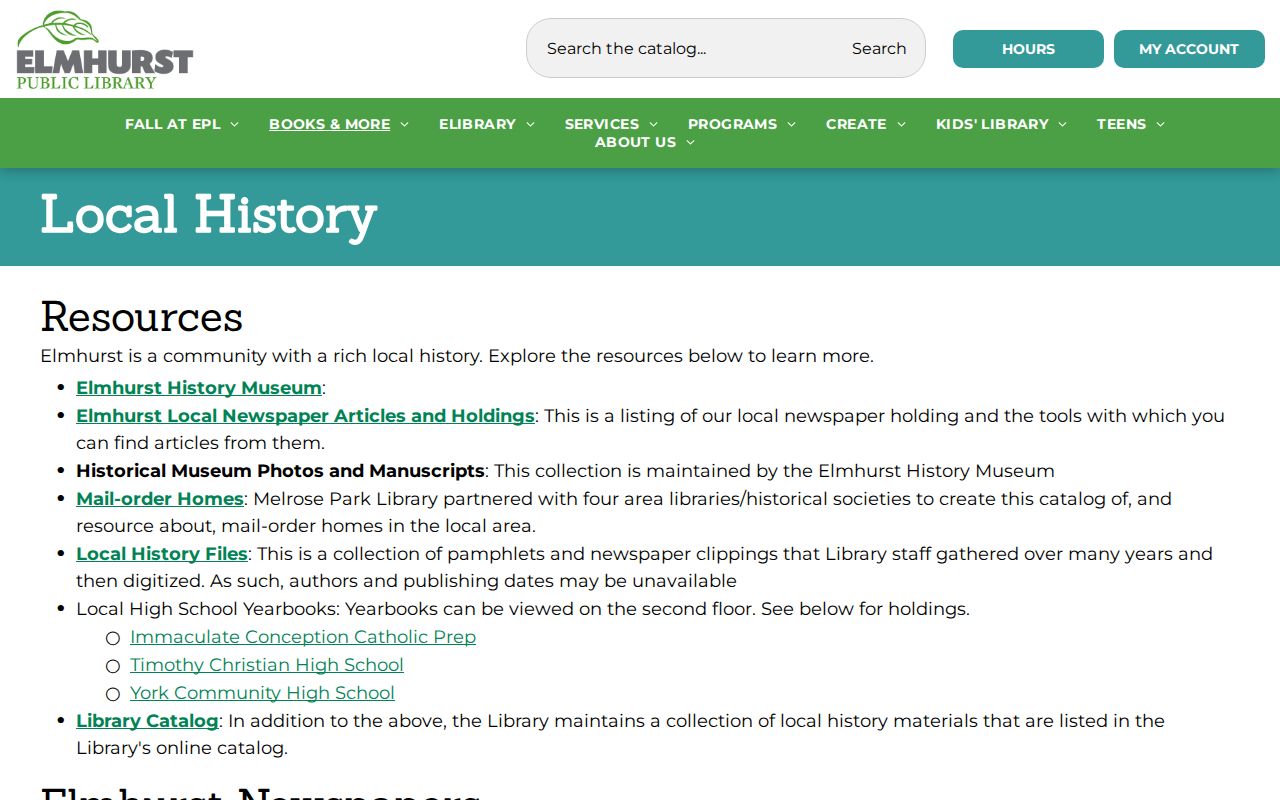
Task: Open the Programs menu
Action: (732, 124)
